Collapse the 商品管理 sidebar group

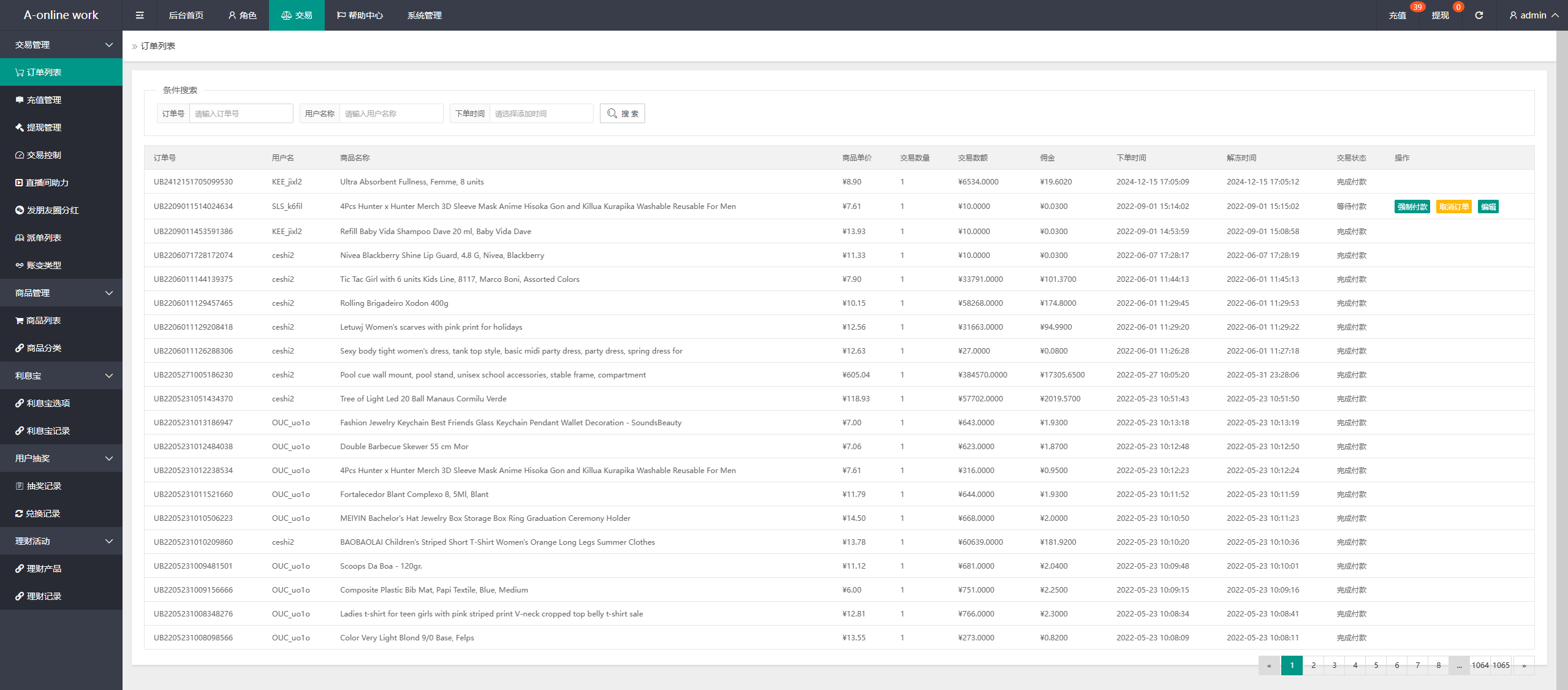pos(61,293)
